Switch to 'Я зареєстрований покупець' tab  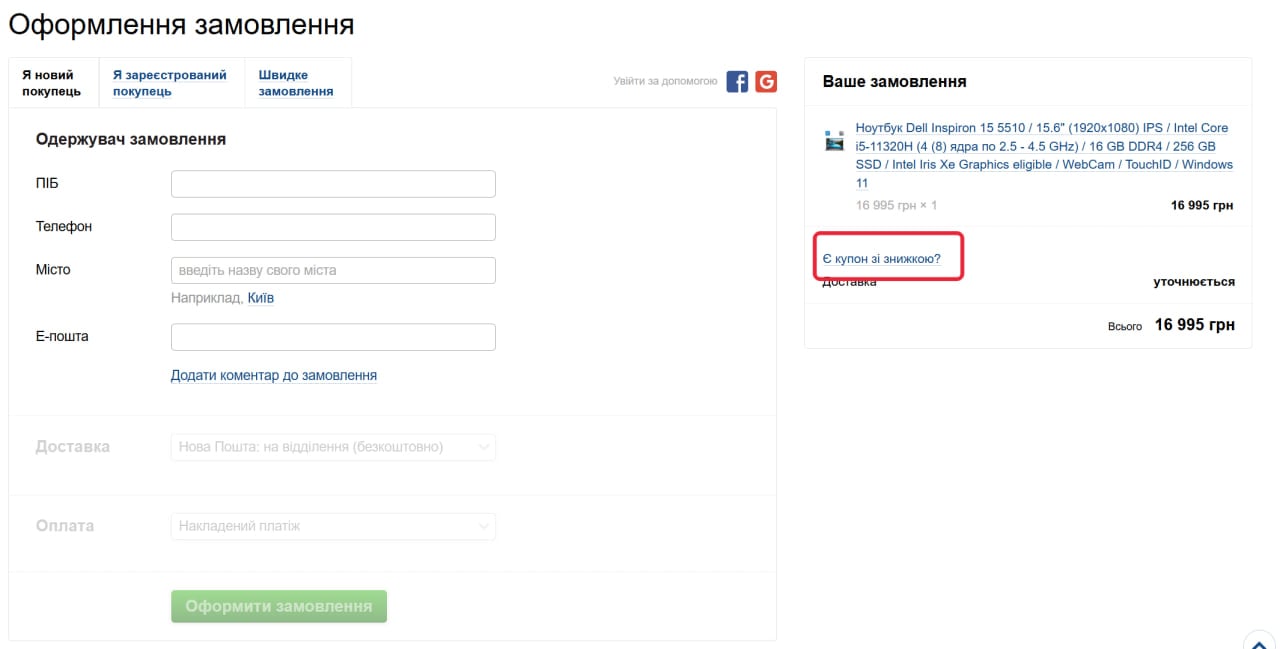point(170,83)
